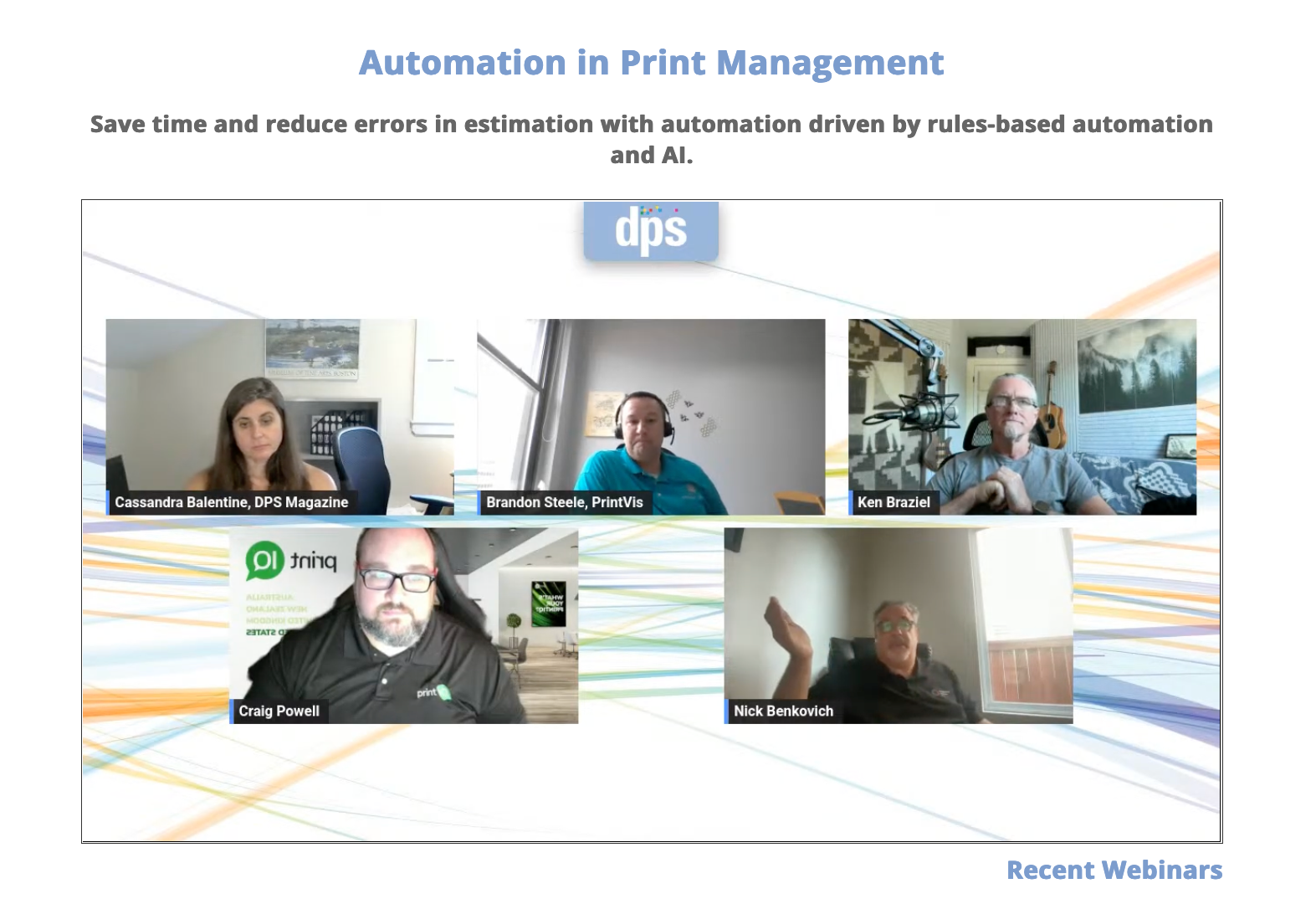Click the Automation in Print Management heading
The height and width of the screenshot is (904, 1316).
tap(652, 63)
